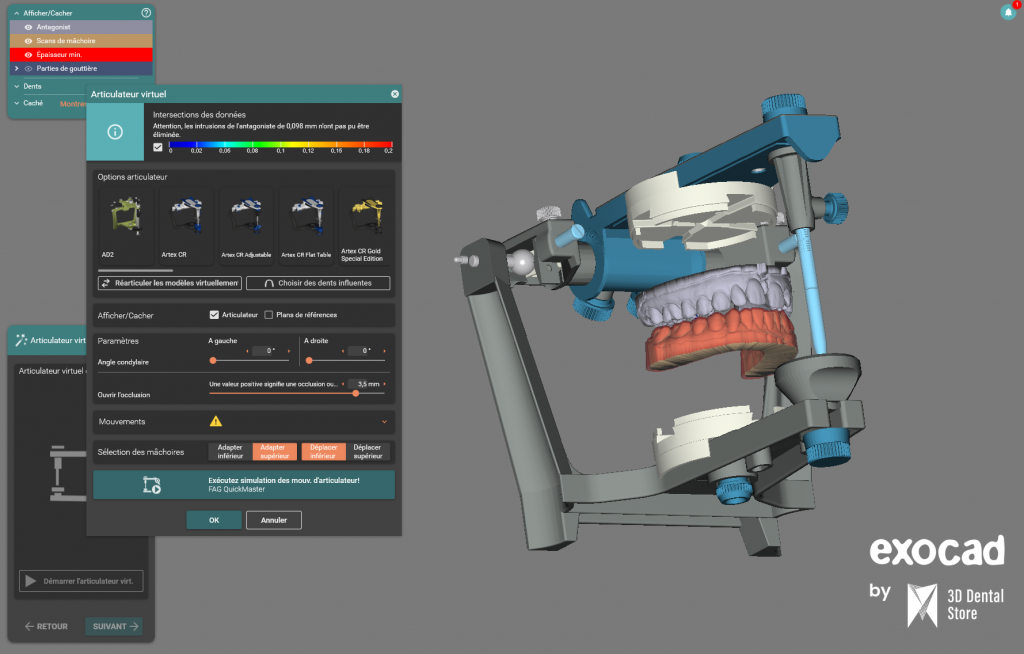Run the articulator movement simulation
Viewport: 1024px width, 654px height.
(x=244, y=485)
